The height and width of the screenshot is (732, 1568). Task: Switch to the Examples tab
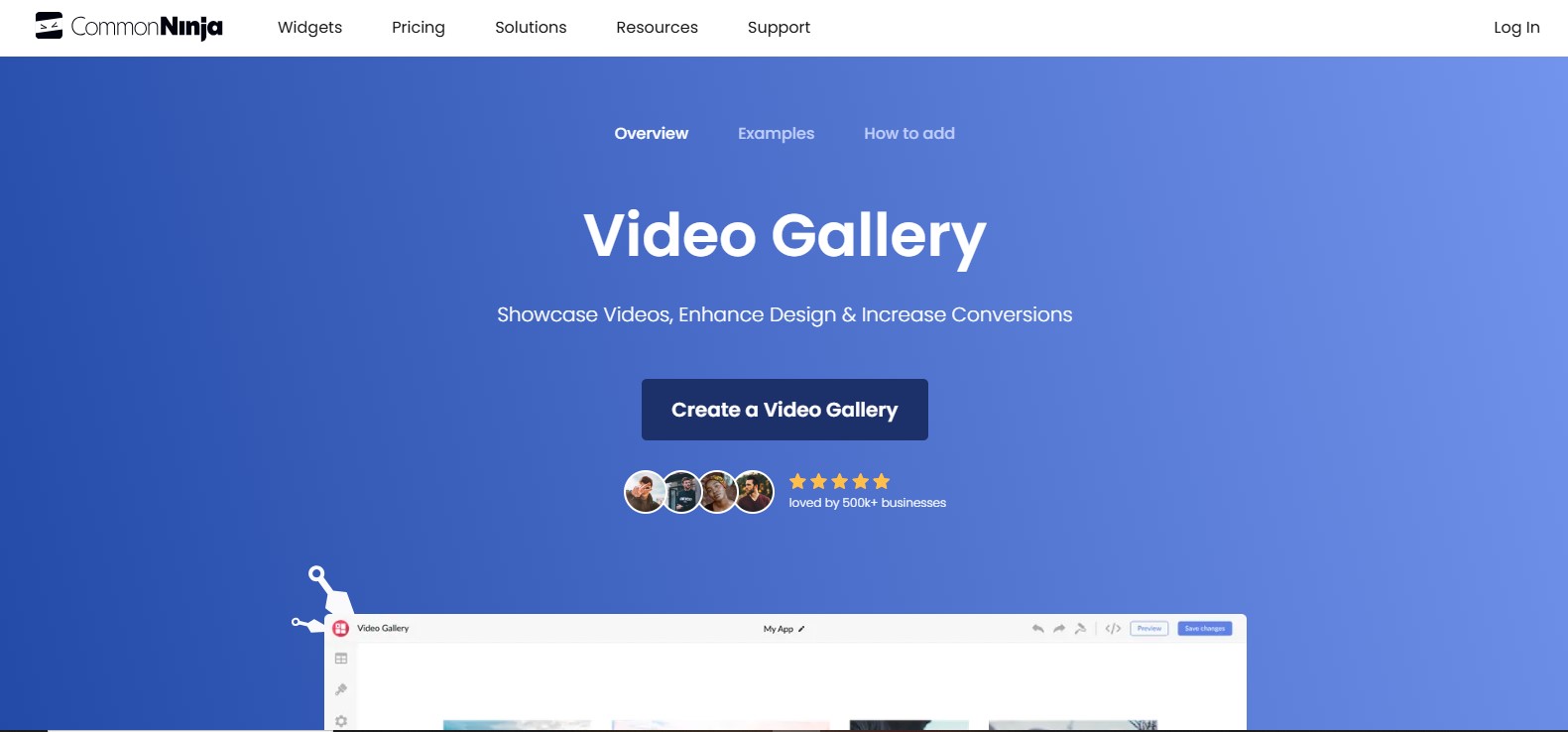pos(776,133)
